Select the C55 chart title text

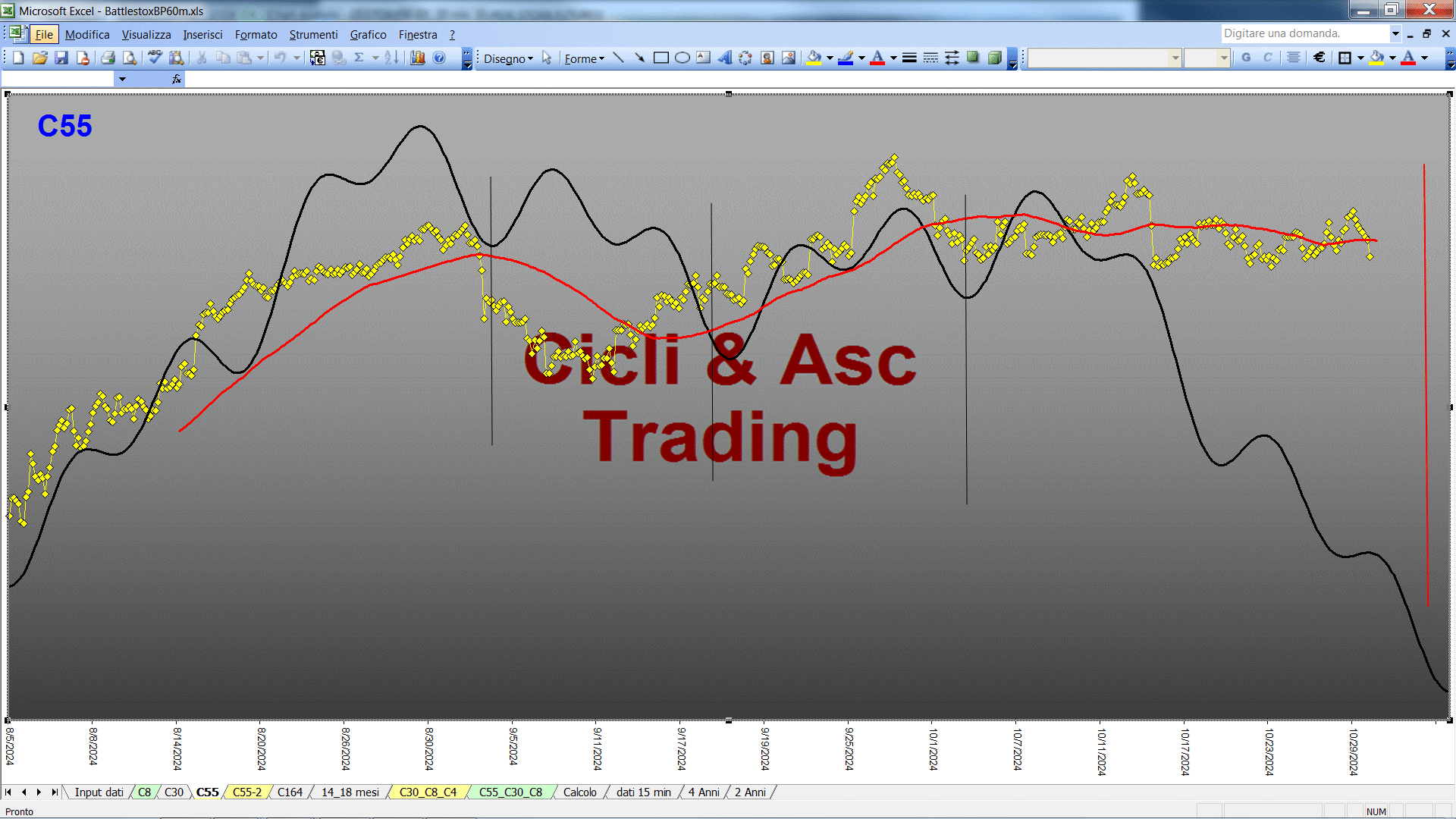click(x=64, y=126)
